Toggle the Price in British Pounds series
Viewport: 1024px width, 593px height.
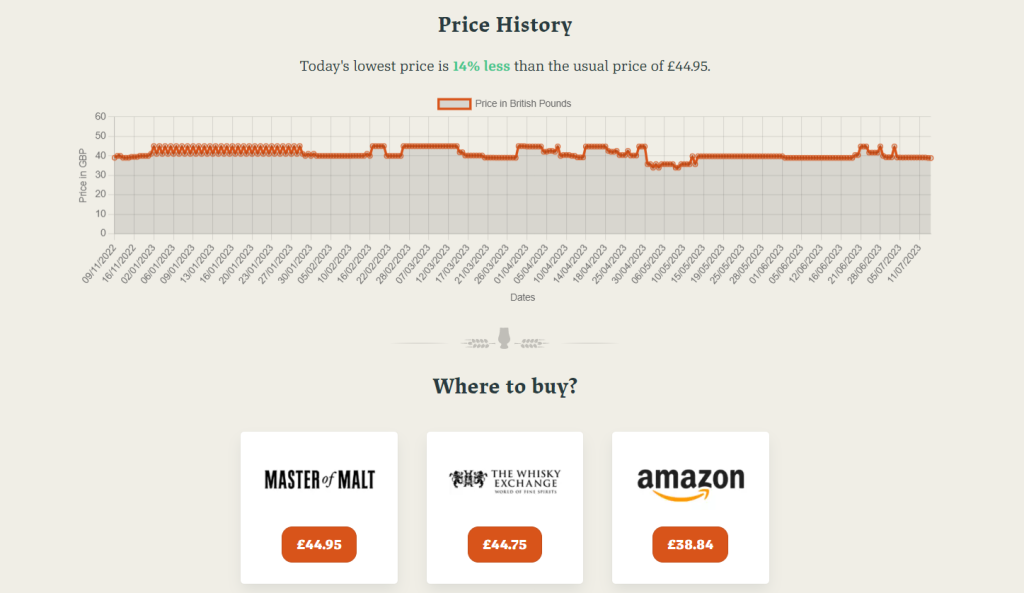[521, 103]
